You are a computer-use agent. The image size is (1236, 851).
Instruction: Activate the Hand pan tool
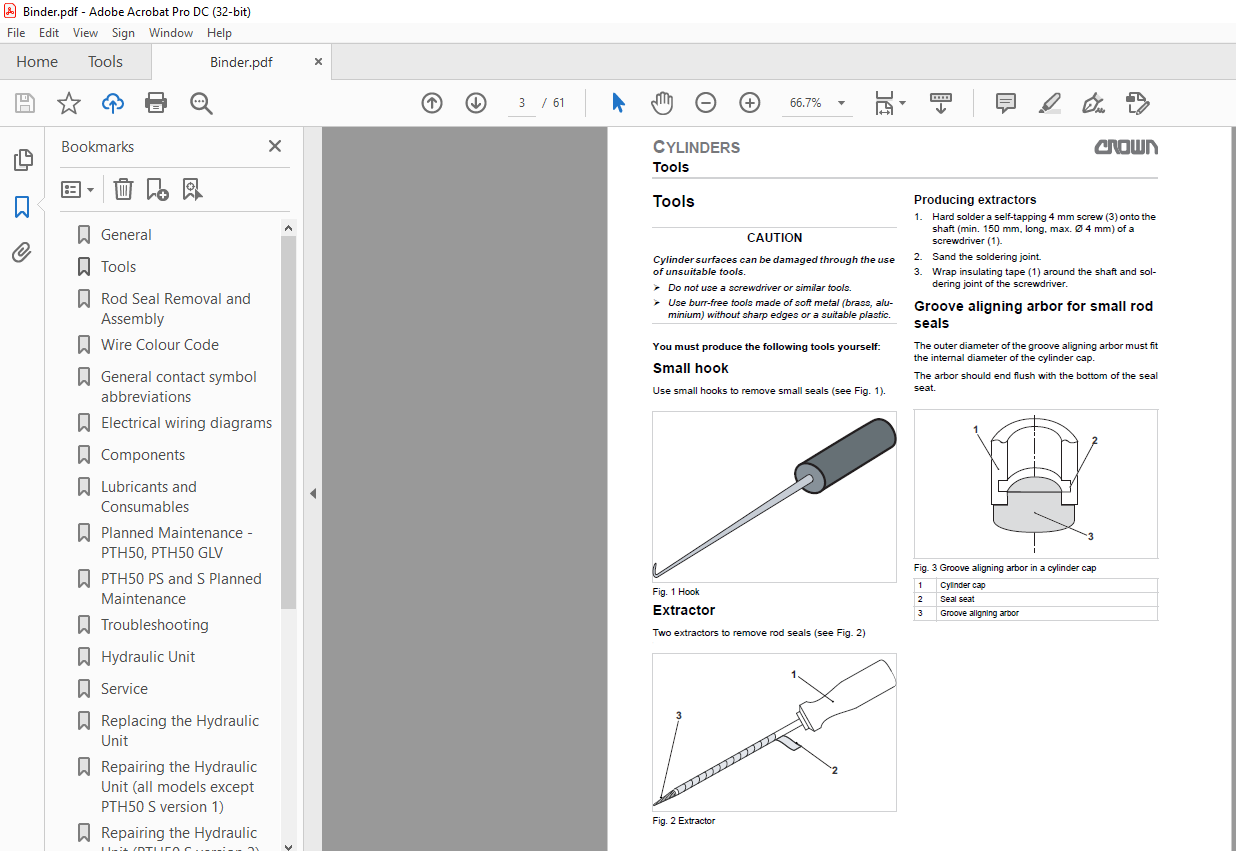click(x=662, y=103)
